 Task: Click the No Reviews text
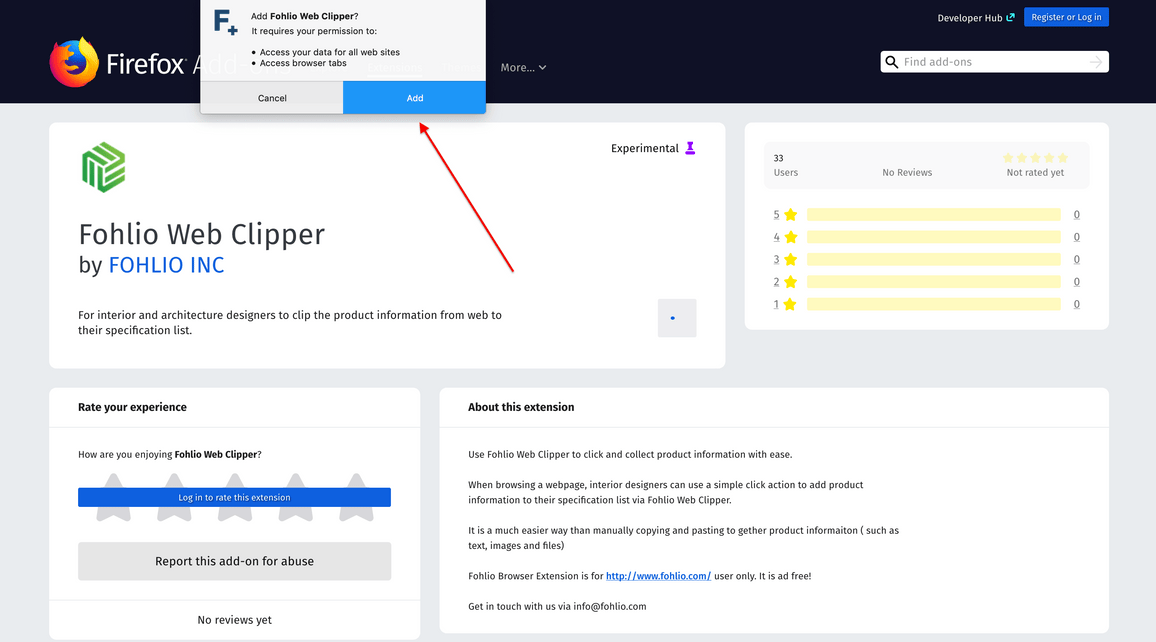[x=907, y=172]
